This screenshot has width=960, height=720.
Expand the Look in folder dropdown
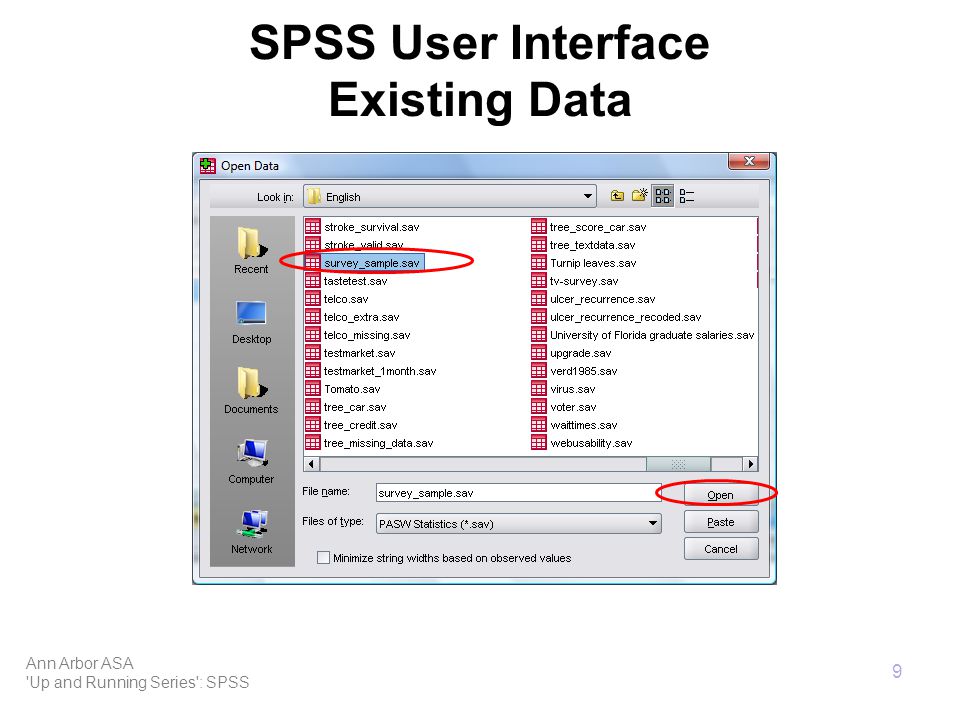(588, 197)
